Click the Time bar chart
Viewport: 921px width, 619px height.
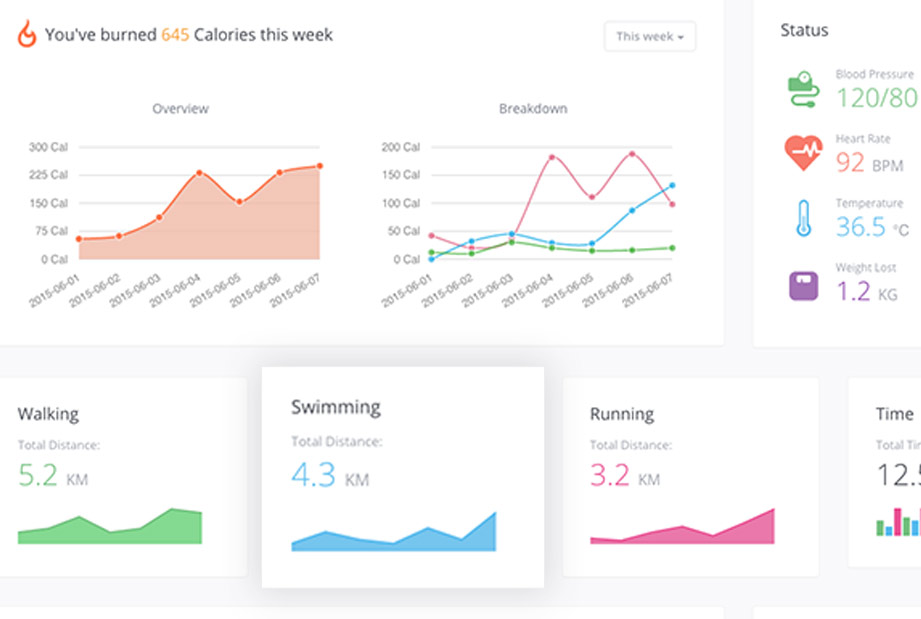(x=898, y=522)
